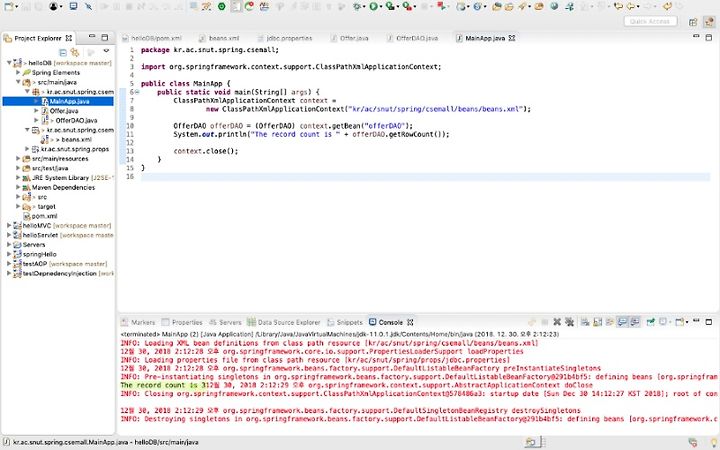Expand kr.ac.snut.spring.props package
The image size is (720, 450).
tap(27, 149)
